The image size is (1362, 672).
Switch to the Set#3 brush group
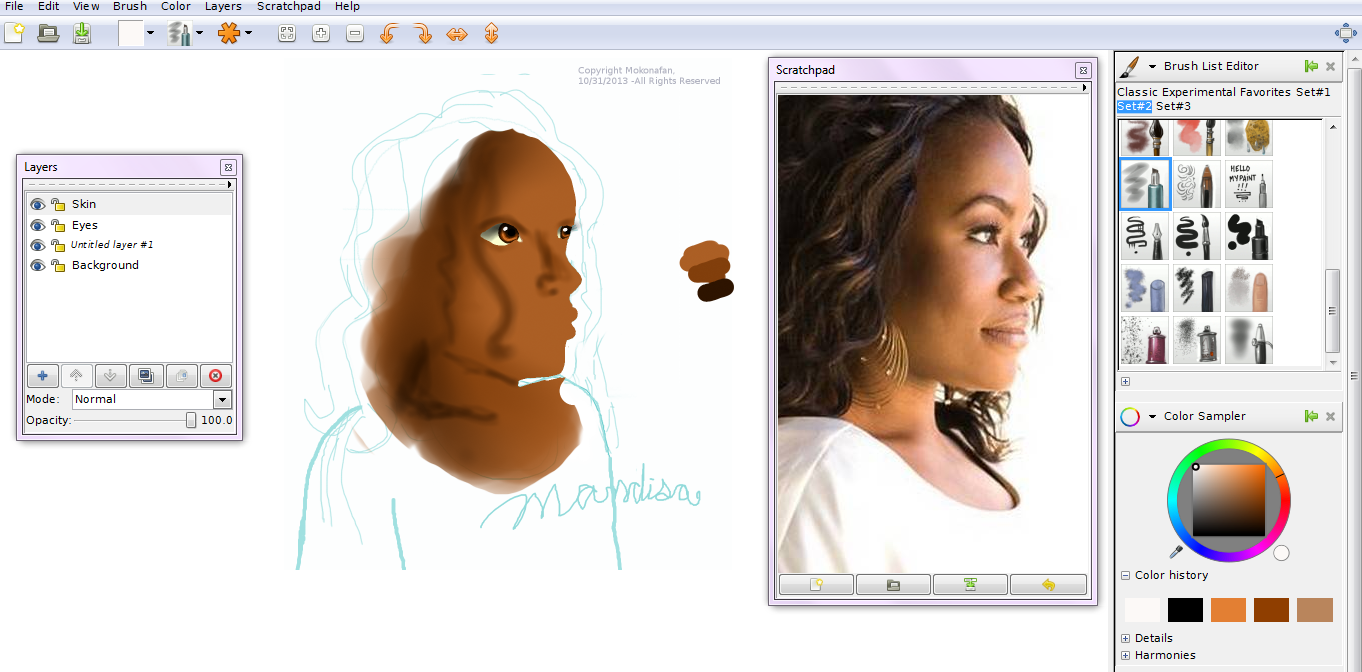click(1173, 106)
